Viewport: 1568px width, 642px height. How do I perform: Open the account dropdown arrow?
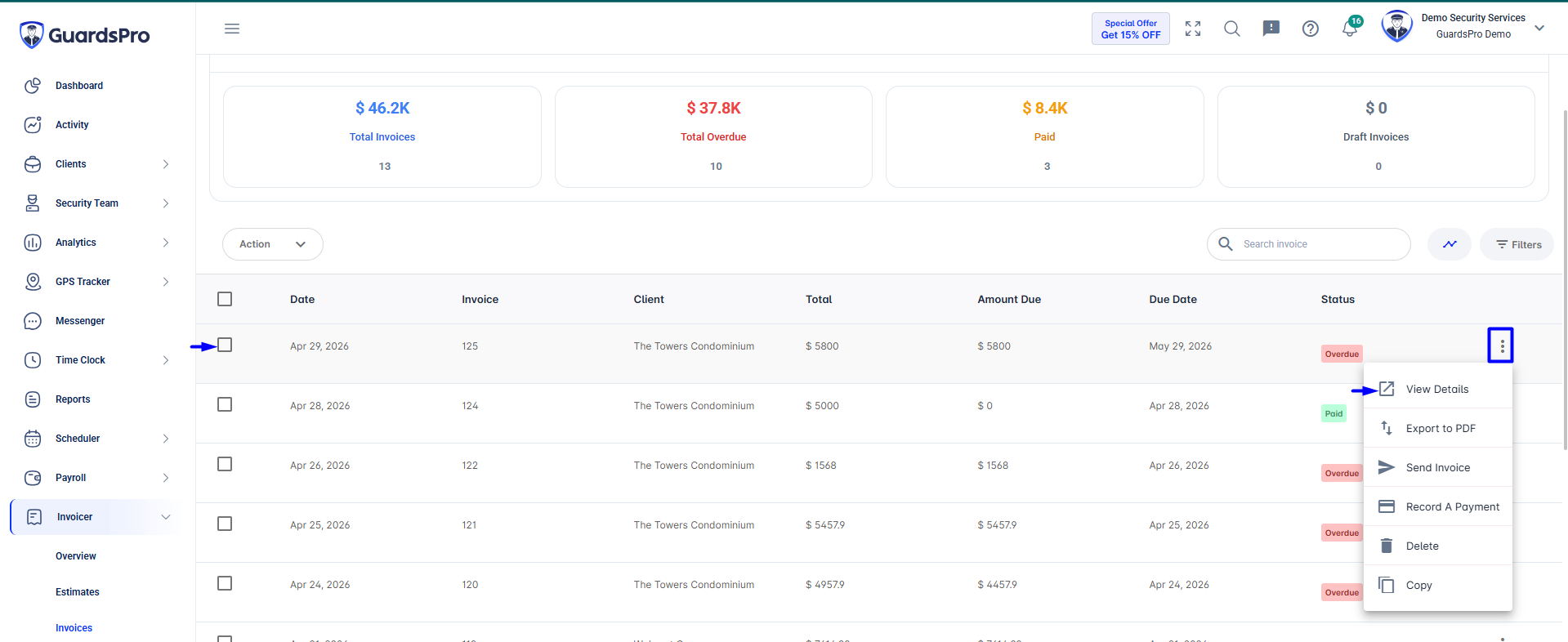(x=1539, y=28)
